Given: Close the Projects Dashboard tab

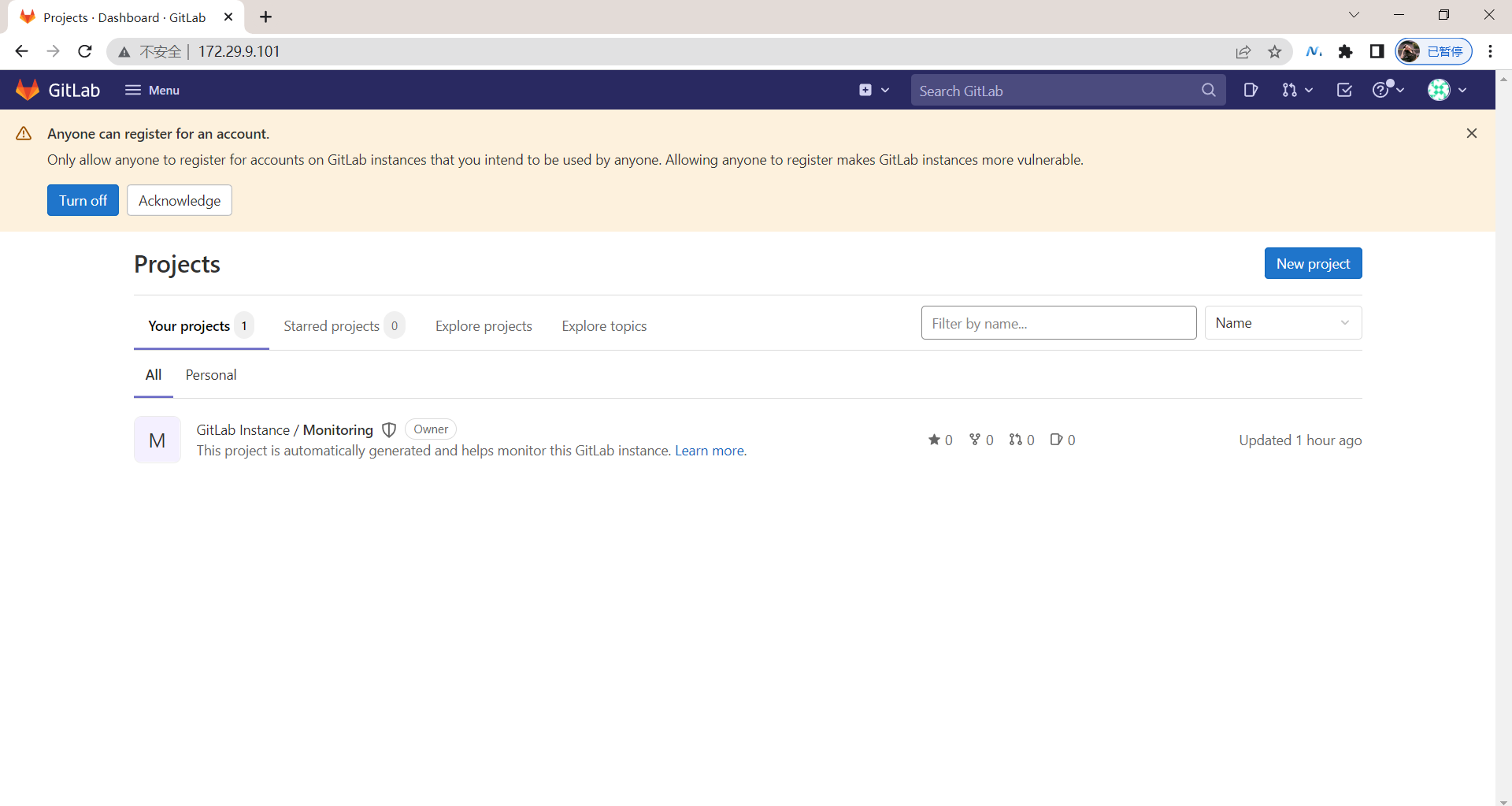Looking at the screenshot, I should click(x=228, y=17).
